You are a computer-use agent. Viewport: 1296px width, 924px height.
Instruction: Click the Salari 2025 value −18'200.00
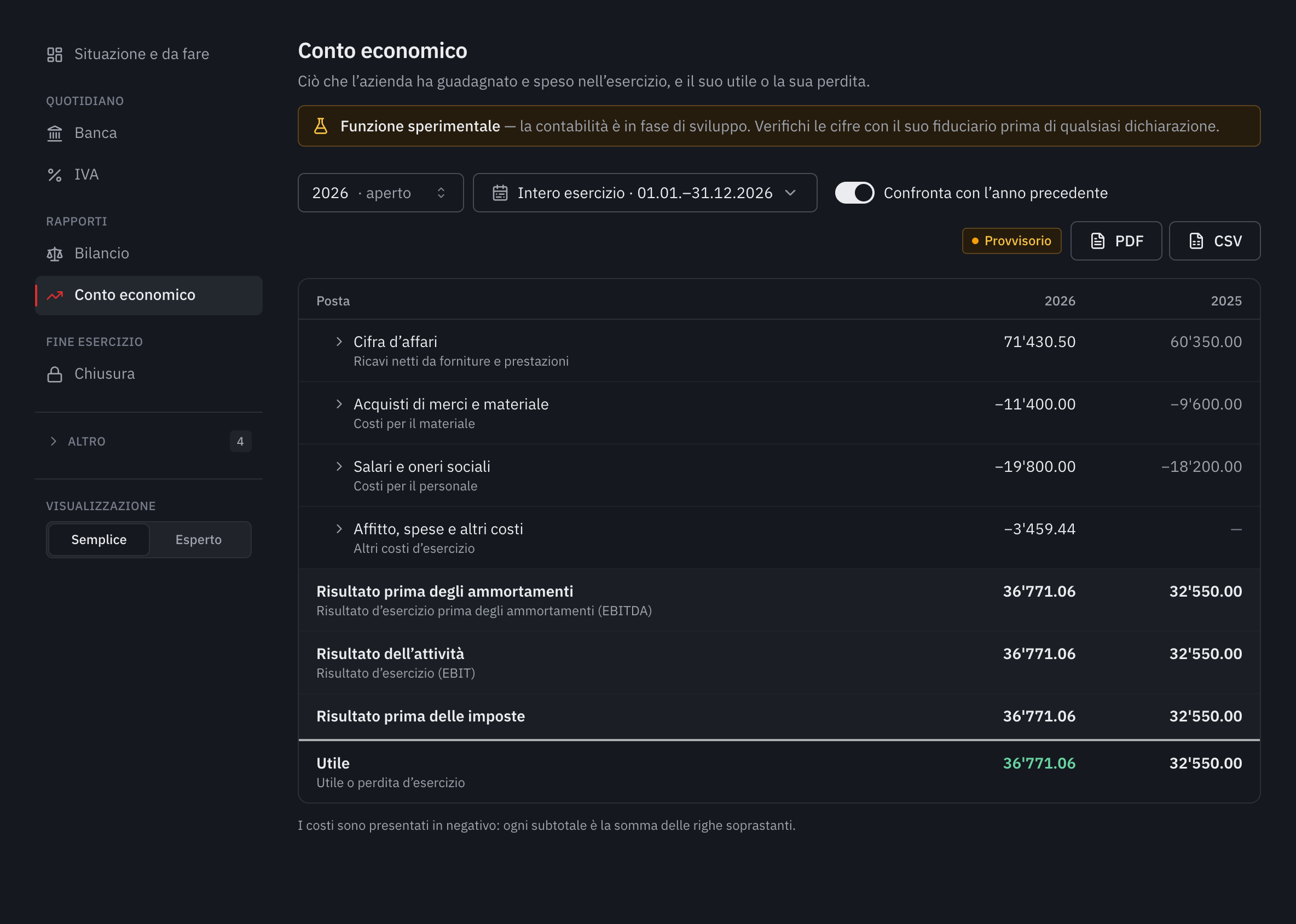click(x=1201, y=466)
